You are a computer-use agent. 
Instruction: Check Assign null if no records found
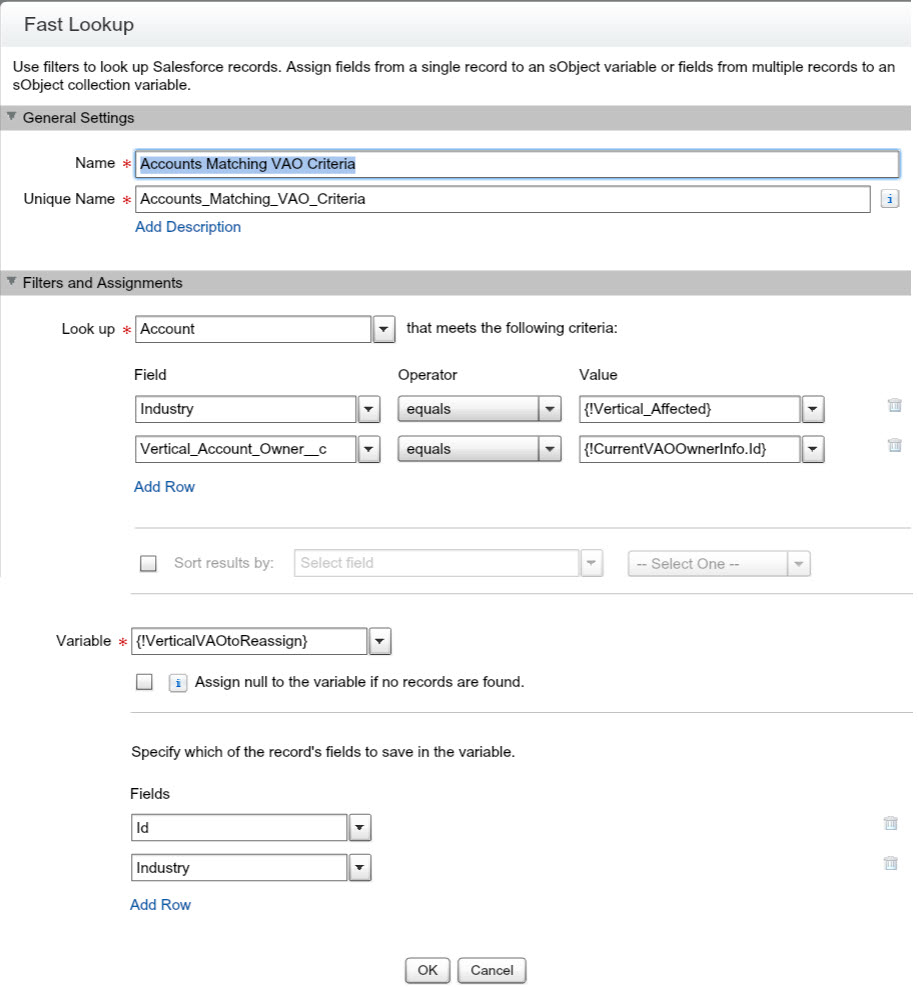point(144,682)
